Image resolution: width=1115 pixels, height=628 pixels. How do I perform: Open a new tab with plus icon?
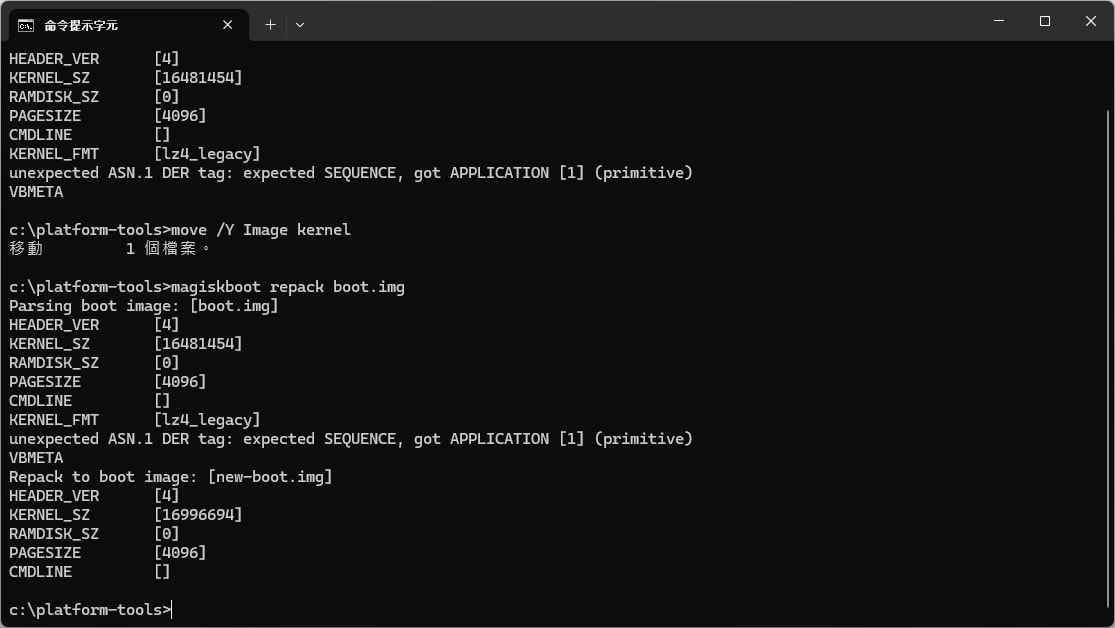point(270,25)
